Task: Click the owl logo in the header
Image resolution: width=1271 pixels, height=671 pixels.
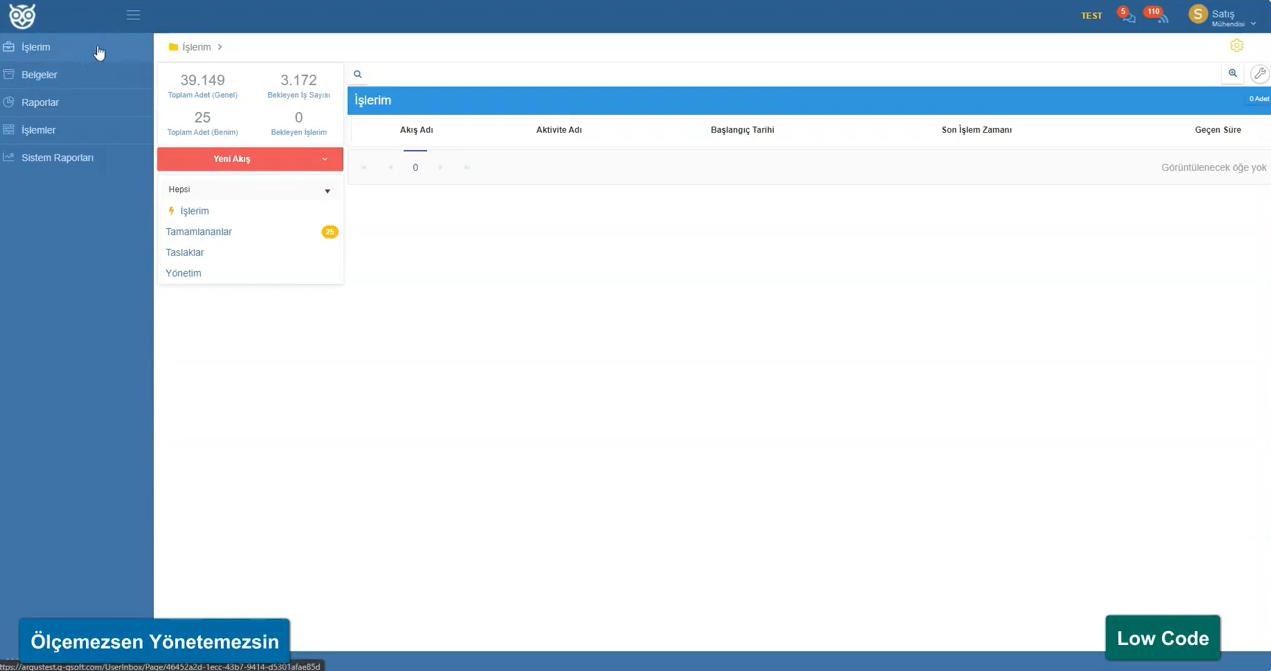Action: click(x=22, y=16)
